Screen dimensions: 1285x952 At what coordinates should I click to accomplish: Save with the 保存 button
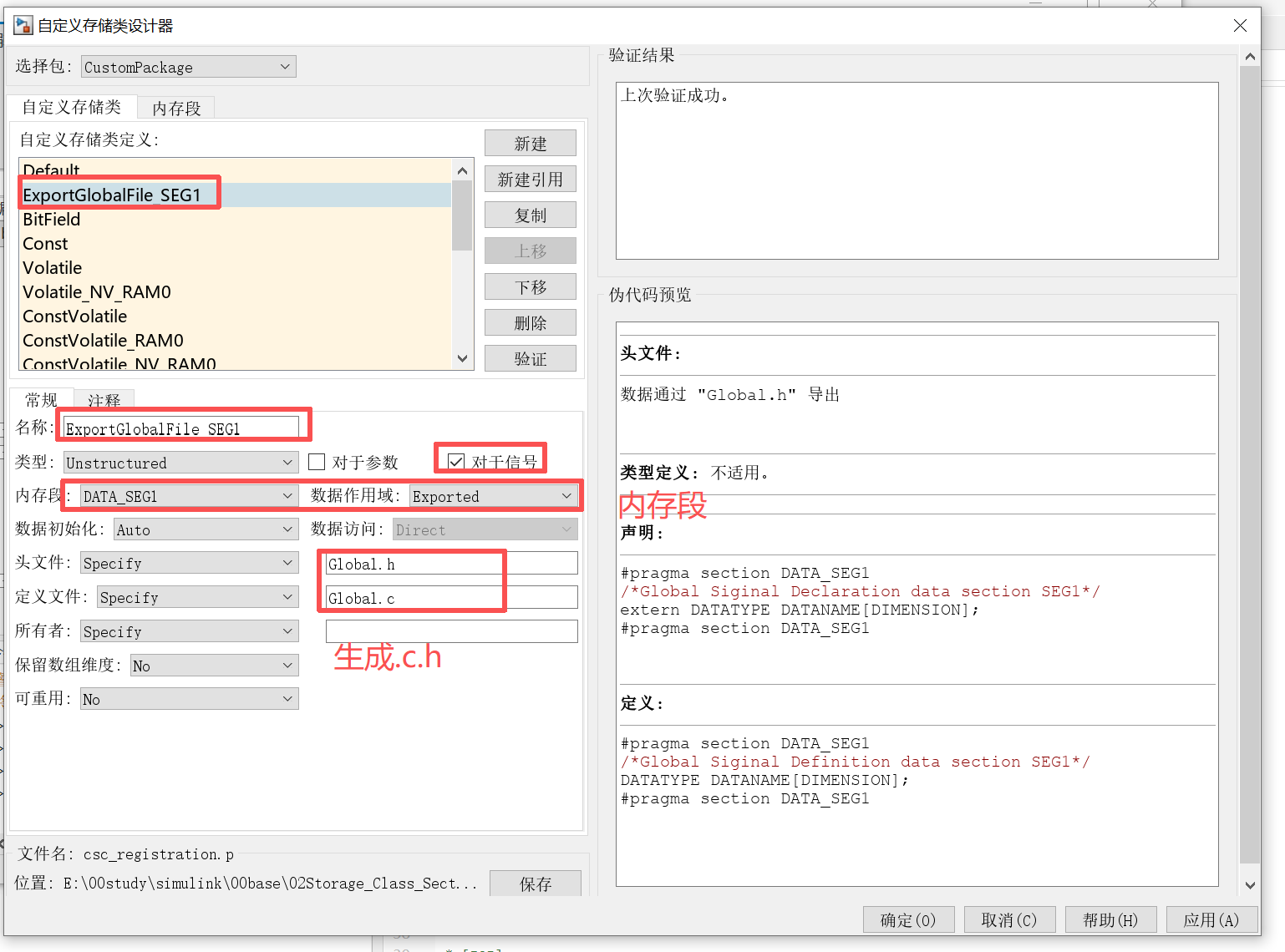pyautogui.click(x=536, y=884)
